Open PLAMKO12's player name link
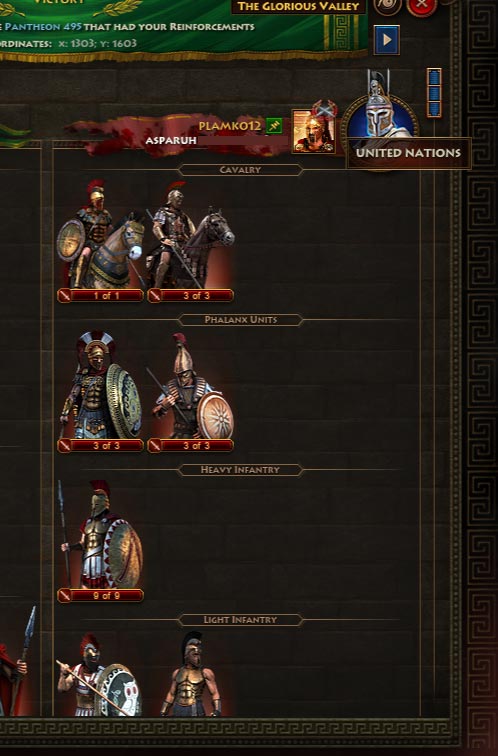This screenshot has width=498, height=756. coord(229,126)
